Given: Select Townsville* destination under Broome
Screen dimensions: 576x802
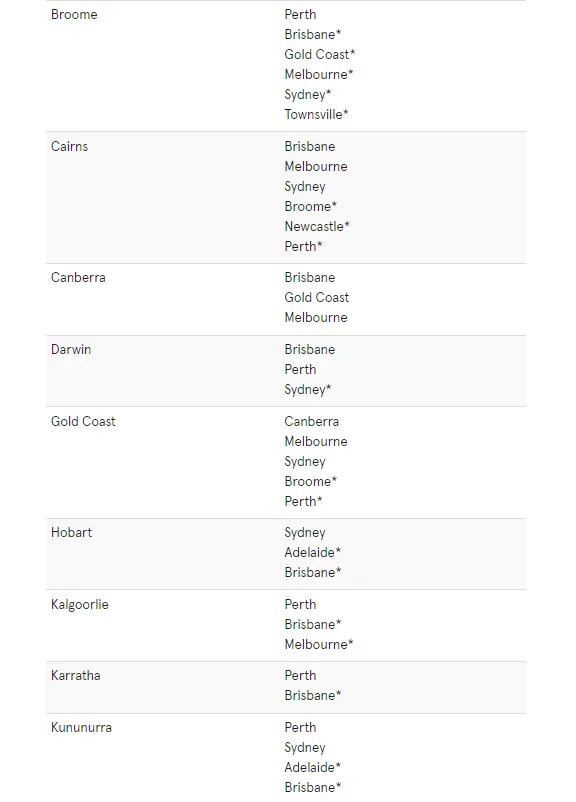Looking at the screenshot, I should pos(316,115).
